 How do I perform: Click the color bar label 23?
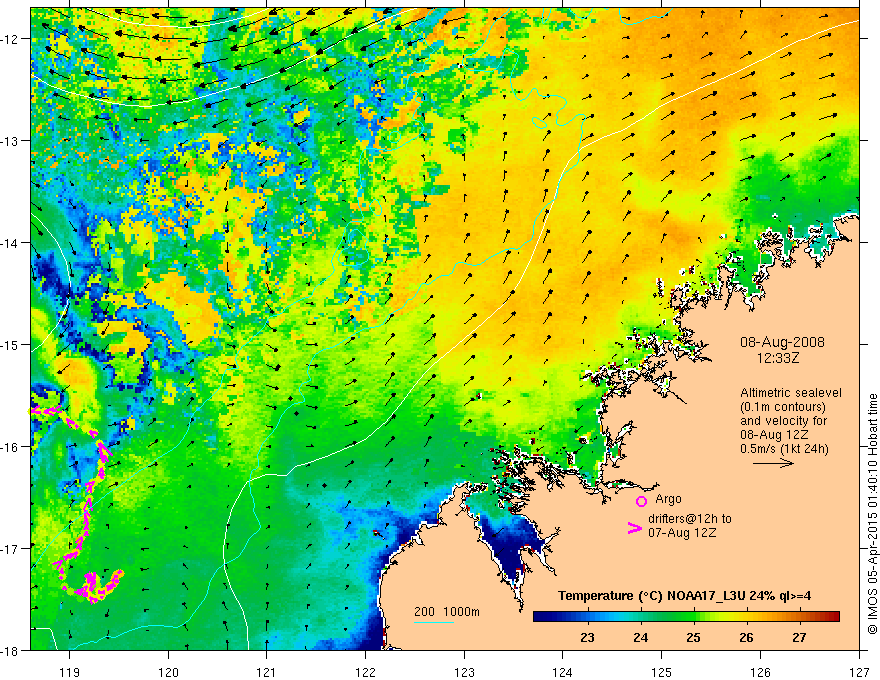tap(587, 637)
